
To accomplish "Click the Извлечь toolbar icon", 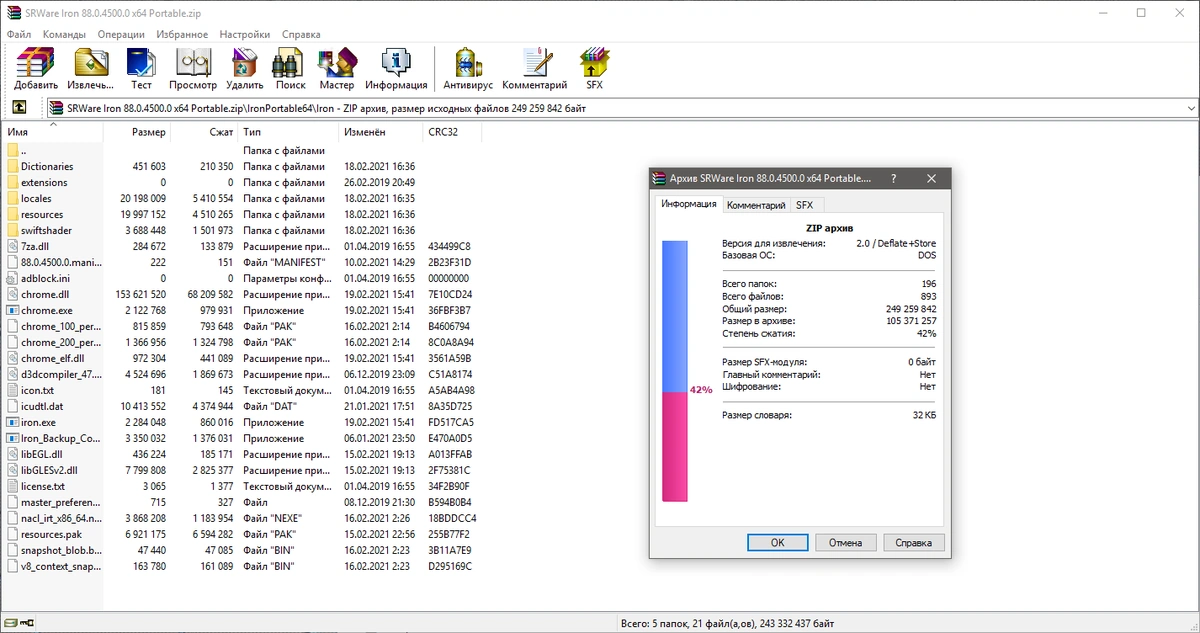I will (x=91, y=62).
